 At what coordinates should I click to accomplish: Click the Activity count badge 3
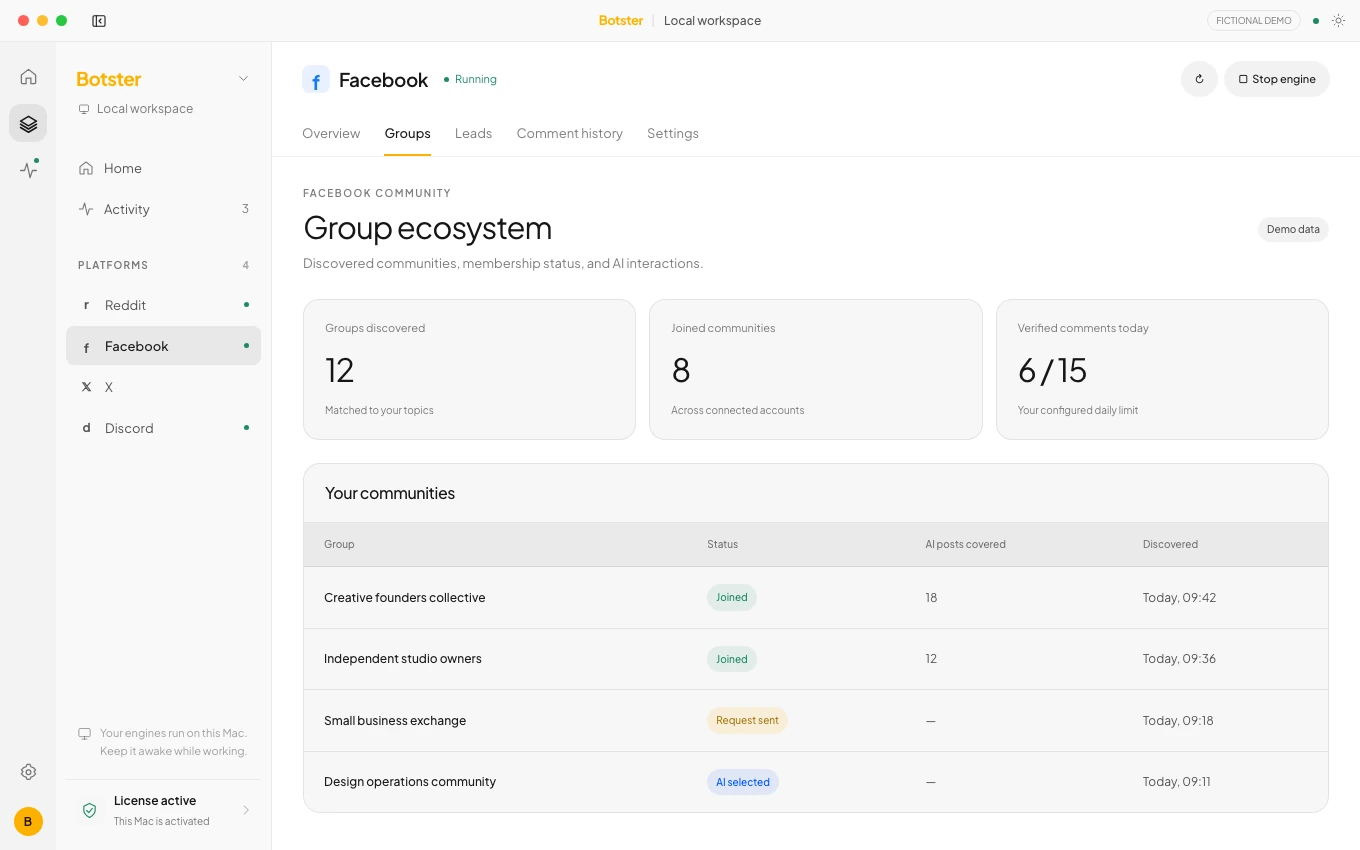[x=245, y=209]
